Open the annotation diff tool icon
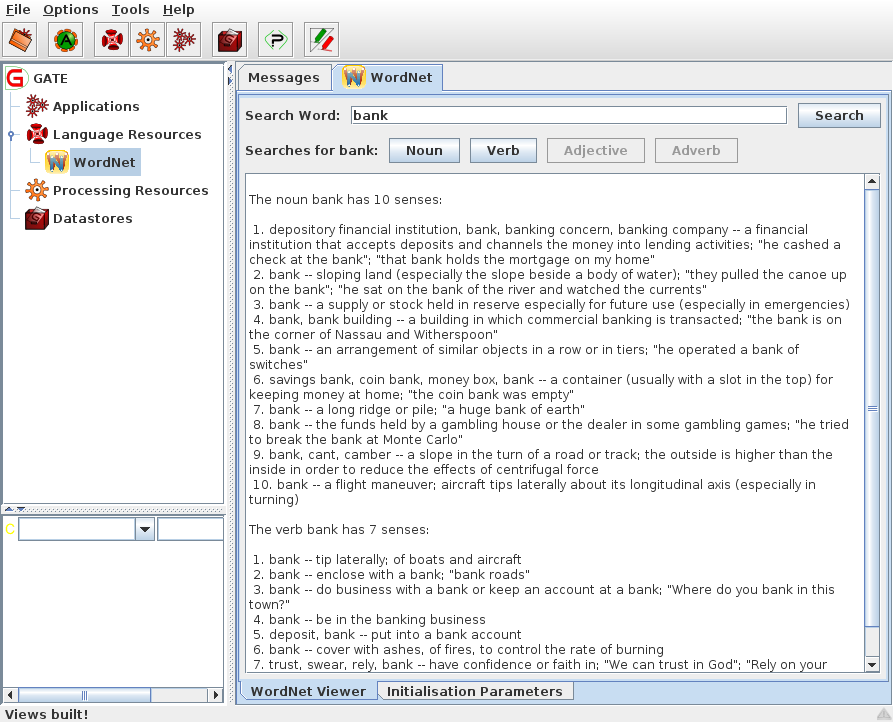Image resolution: width=893 pixels, height=722 pixels. [321, 40]
